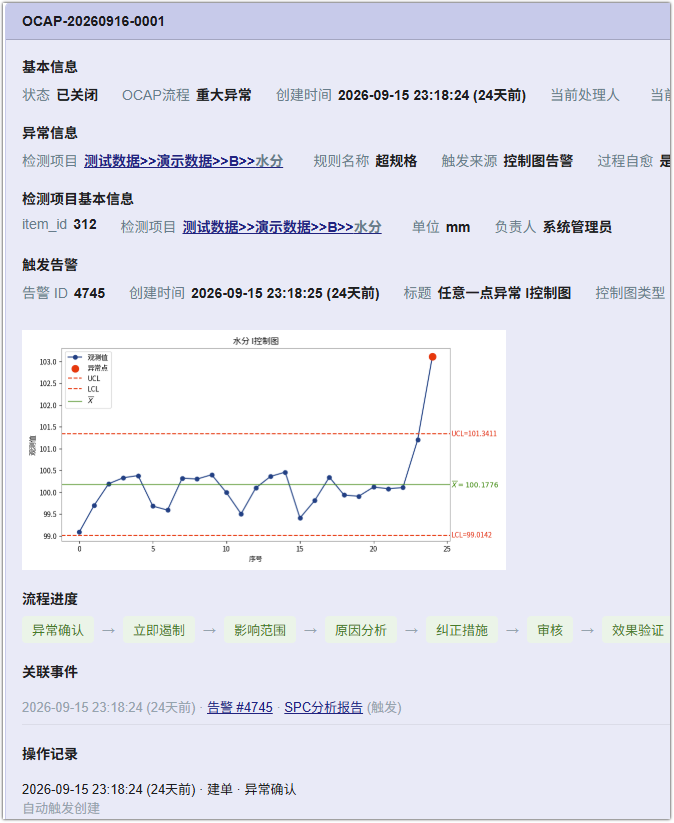Click the rule name value 超规格

[396, 161]
